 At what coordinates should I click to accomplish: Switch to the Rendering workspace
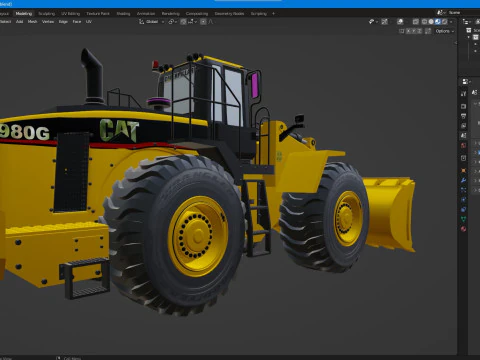171,14
